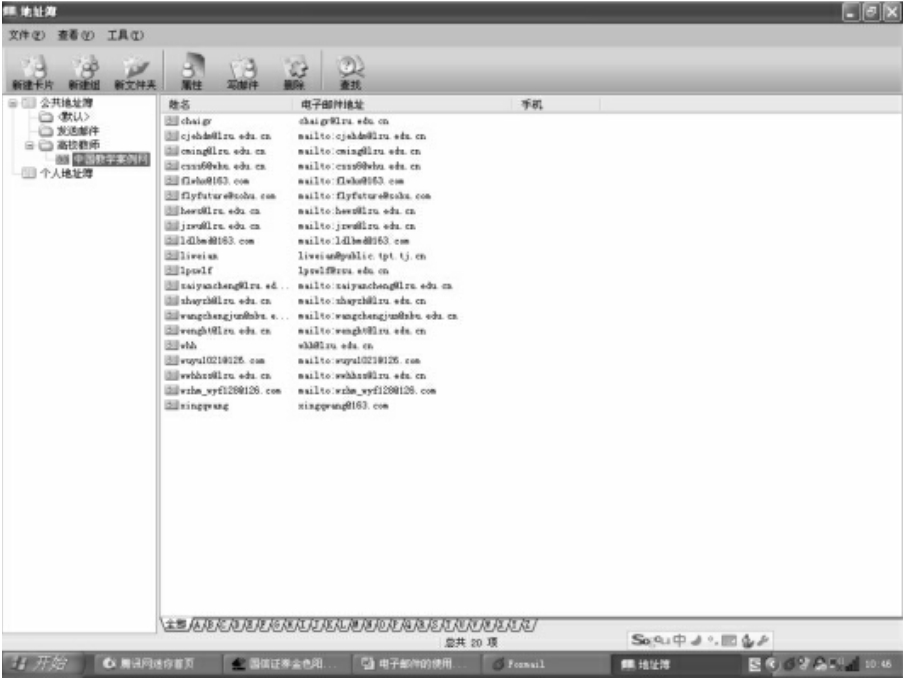Open the 查看 menu

76,35
